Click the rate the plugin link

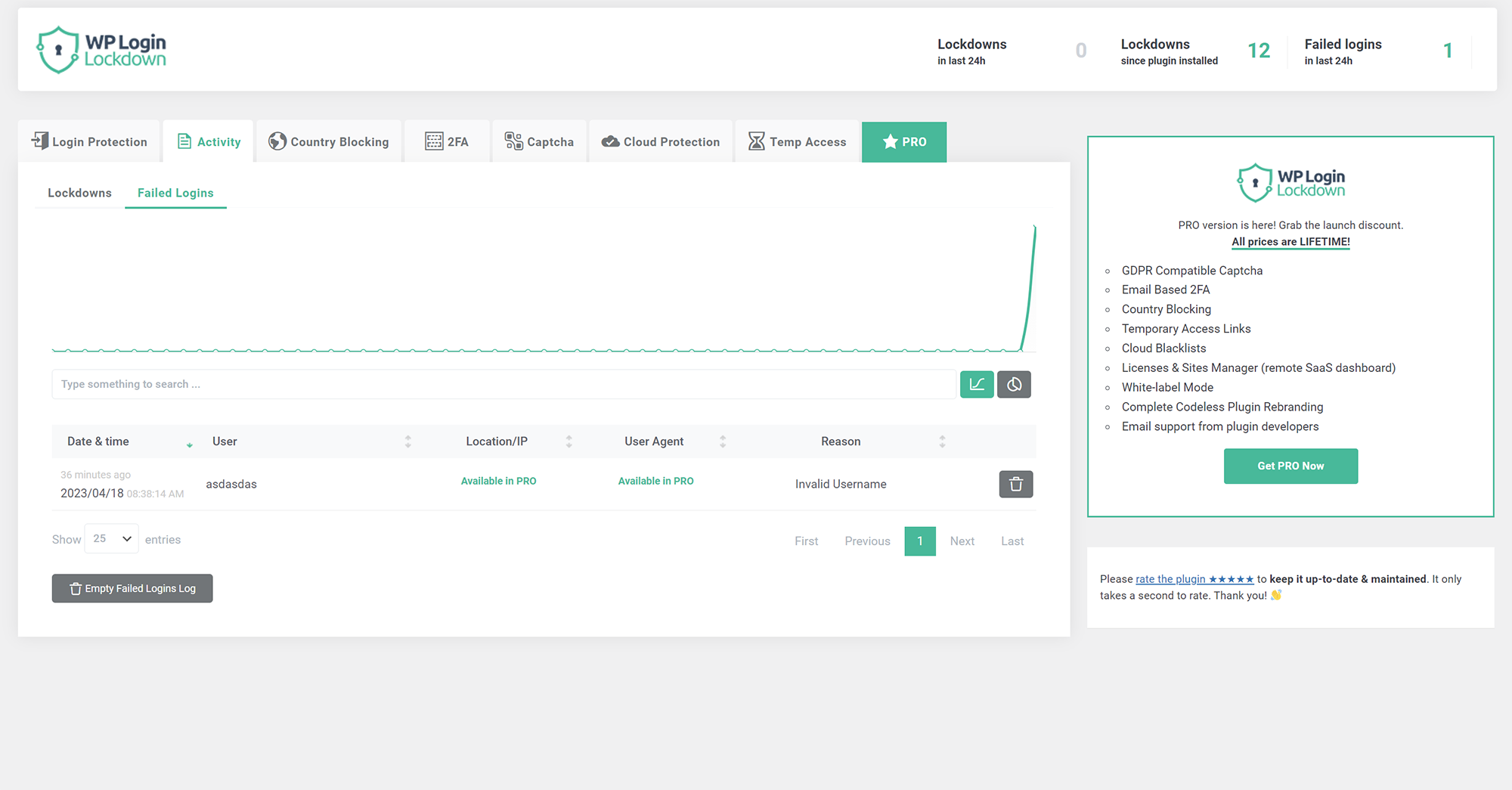pos(1194,579)
